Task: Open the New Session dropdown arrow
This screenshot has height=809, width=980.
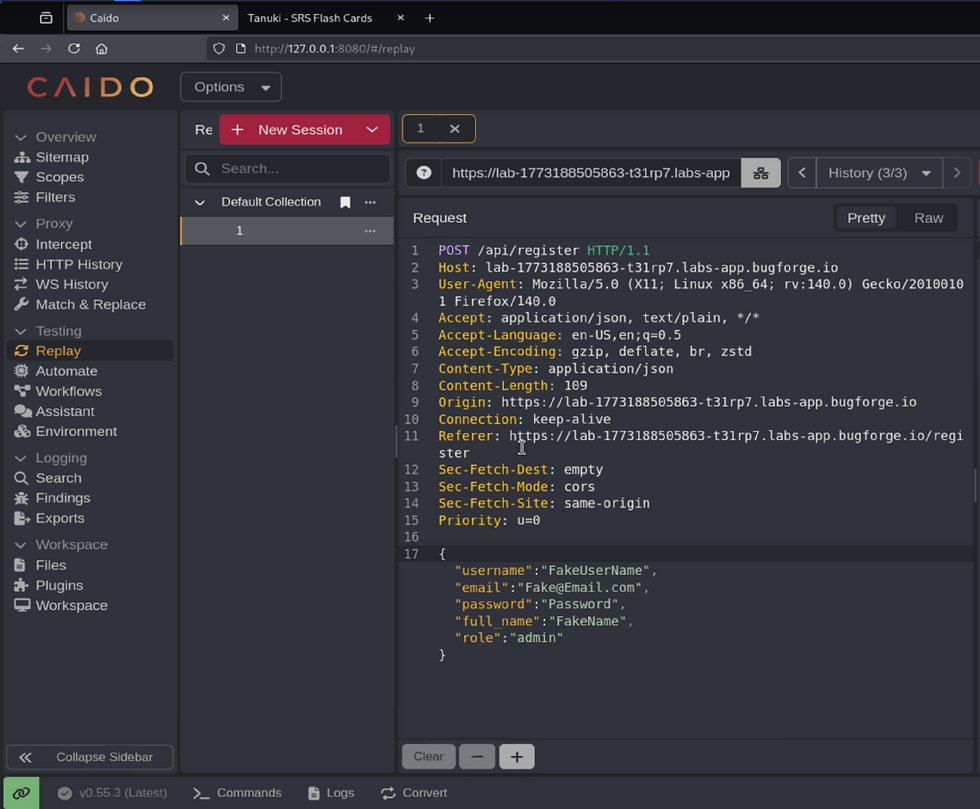Action: 372,130
